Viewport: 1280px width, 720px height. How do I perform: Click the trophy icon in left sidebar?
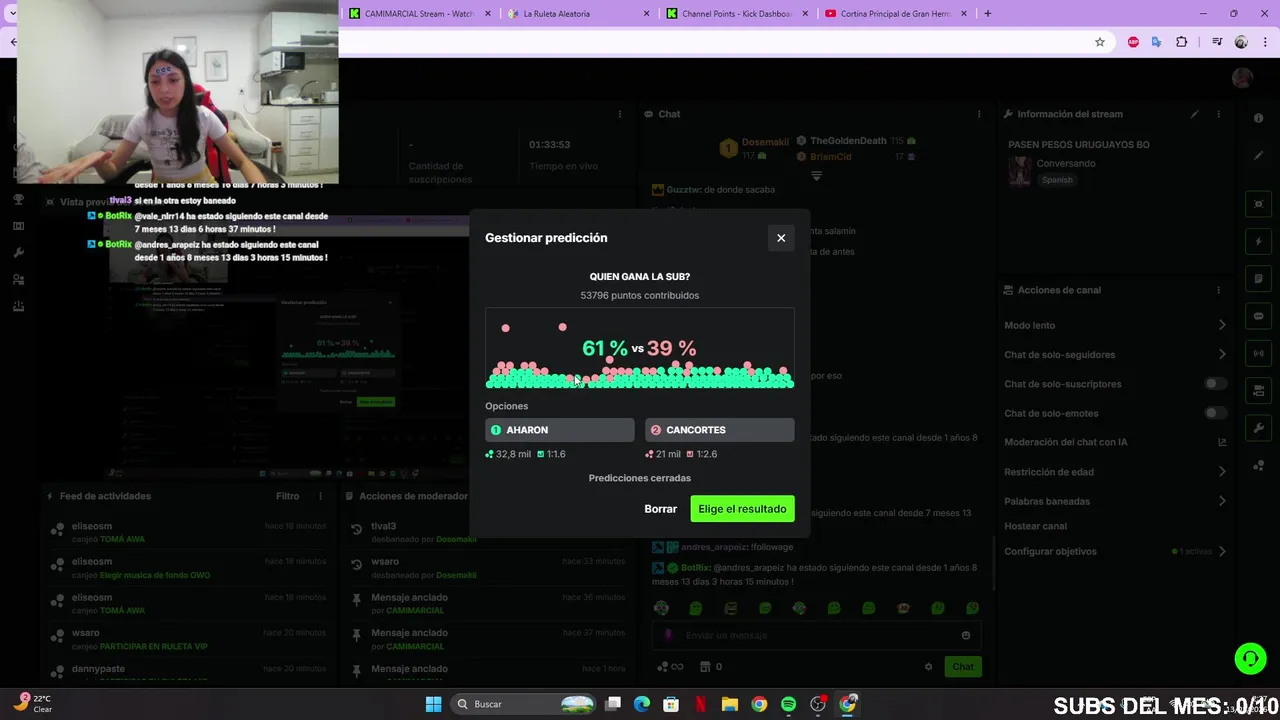click(18, 200)
